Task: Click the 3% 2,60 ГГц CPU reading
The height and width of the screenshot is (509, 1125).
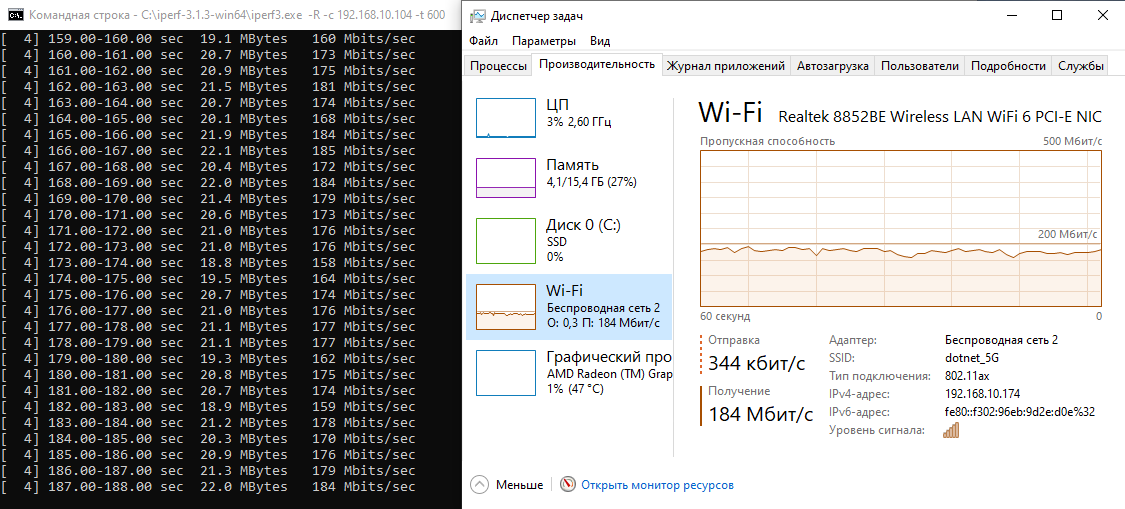Action: click(x=579, y=122)
